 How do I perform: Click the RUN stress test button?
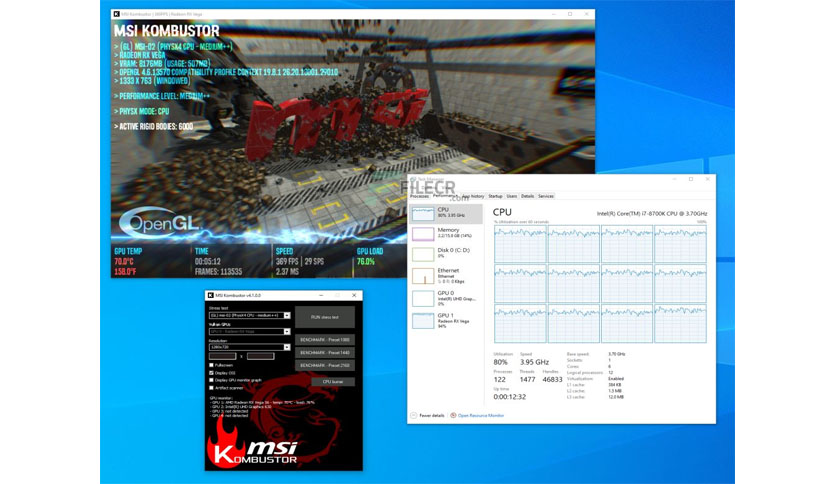325,317
